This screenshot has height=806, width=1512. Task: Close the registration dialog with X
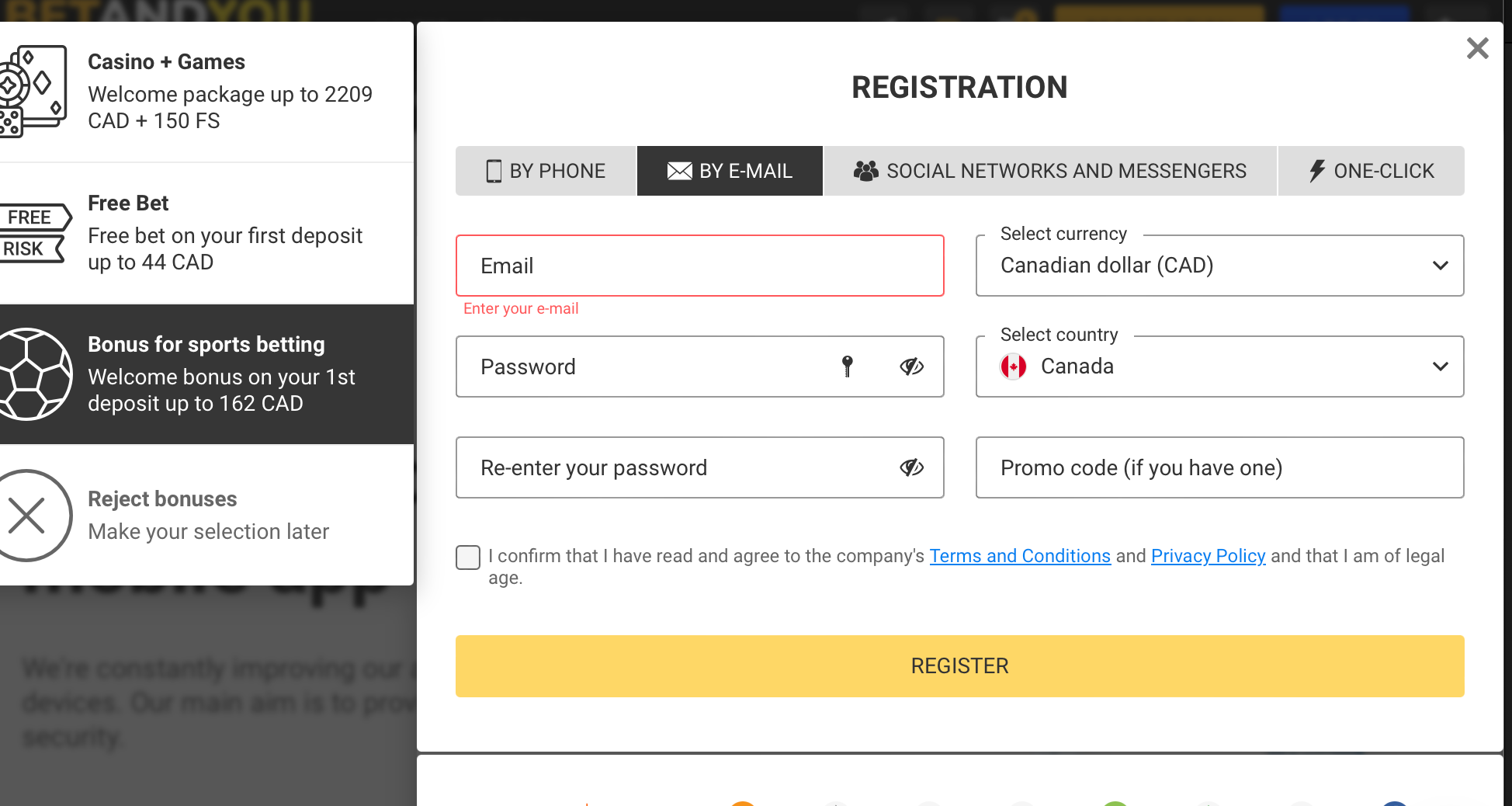pos(1477,48)
